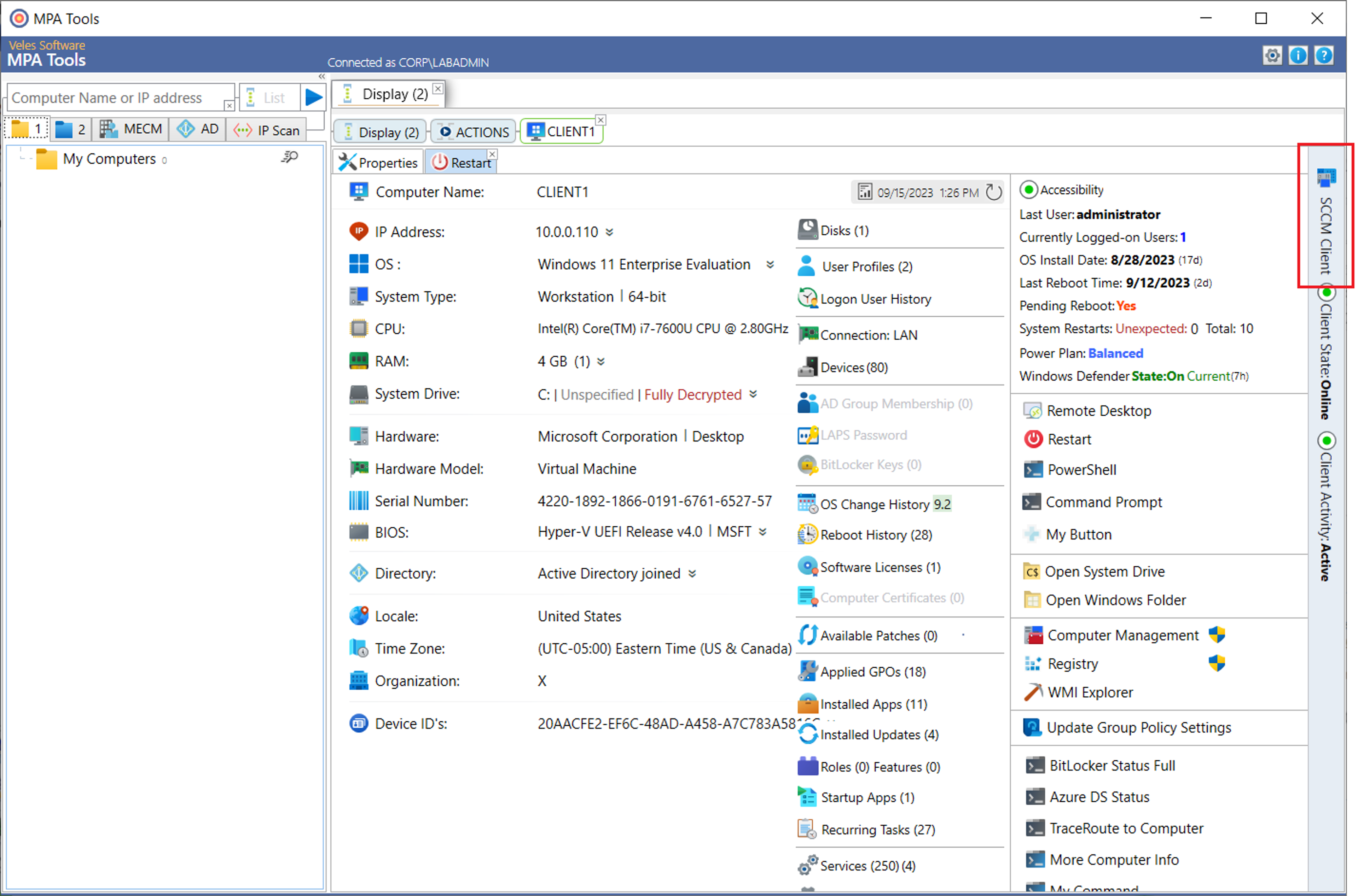Open OS Change History
The width and height of the screenshot is (1358, 896).
coord(874,504)
